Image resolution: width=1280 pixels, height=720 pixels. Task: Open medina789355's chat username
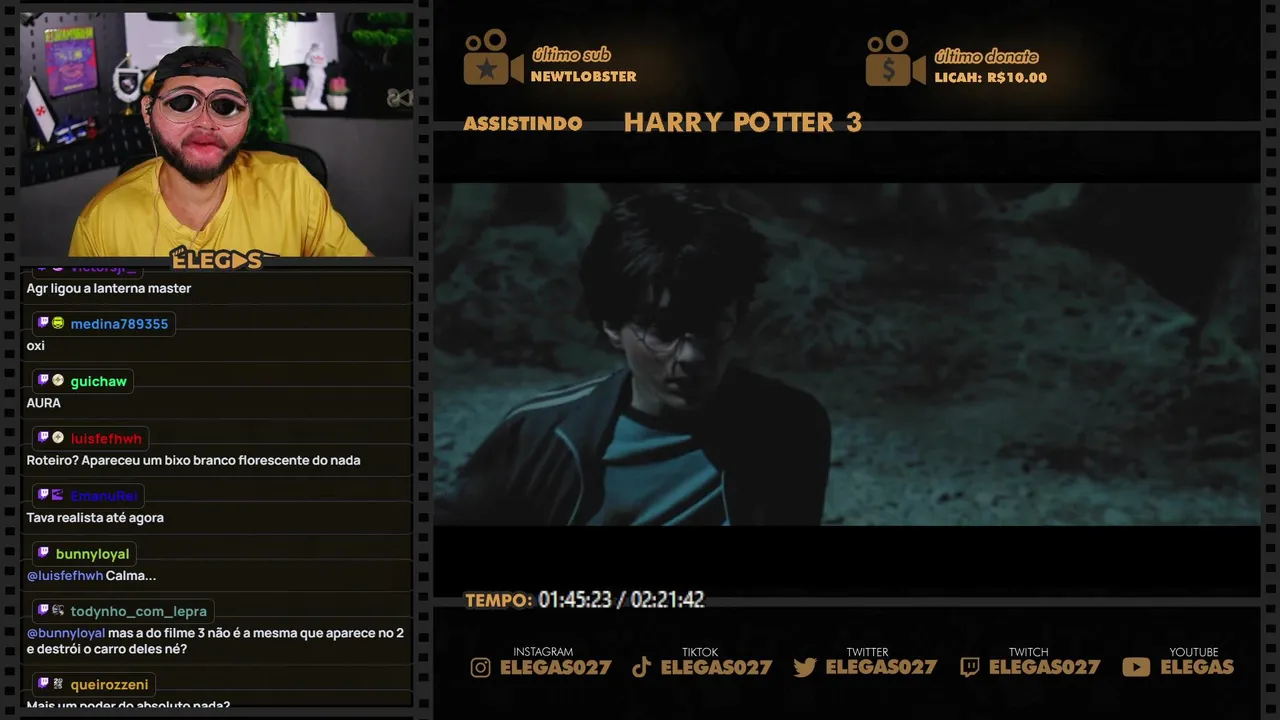tap(119, 324)
